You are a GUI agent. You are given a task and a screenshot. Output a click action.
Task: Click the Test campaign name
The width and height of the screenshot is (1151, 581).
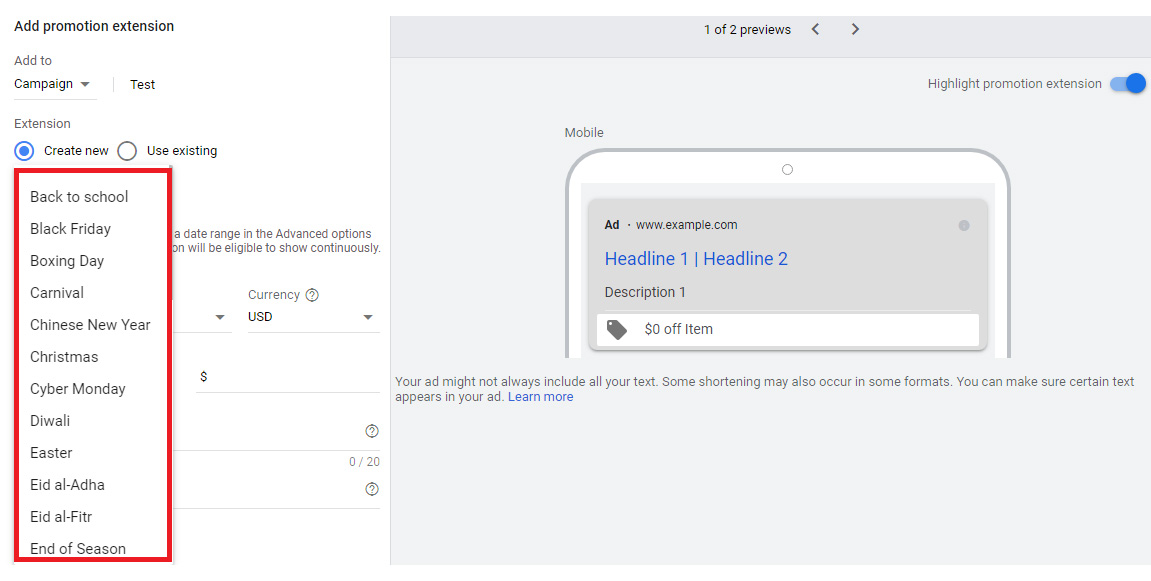pos(142,84)
